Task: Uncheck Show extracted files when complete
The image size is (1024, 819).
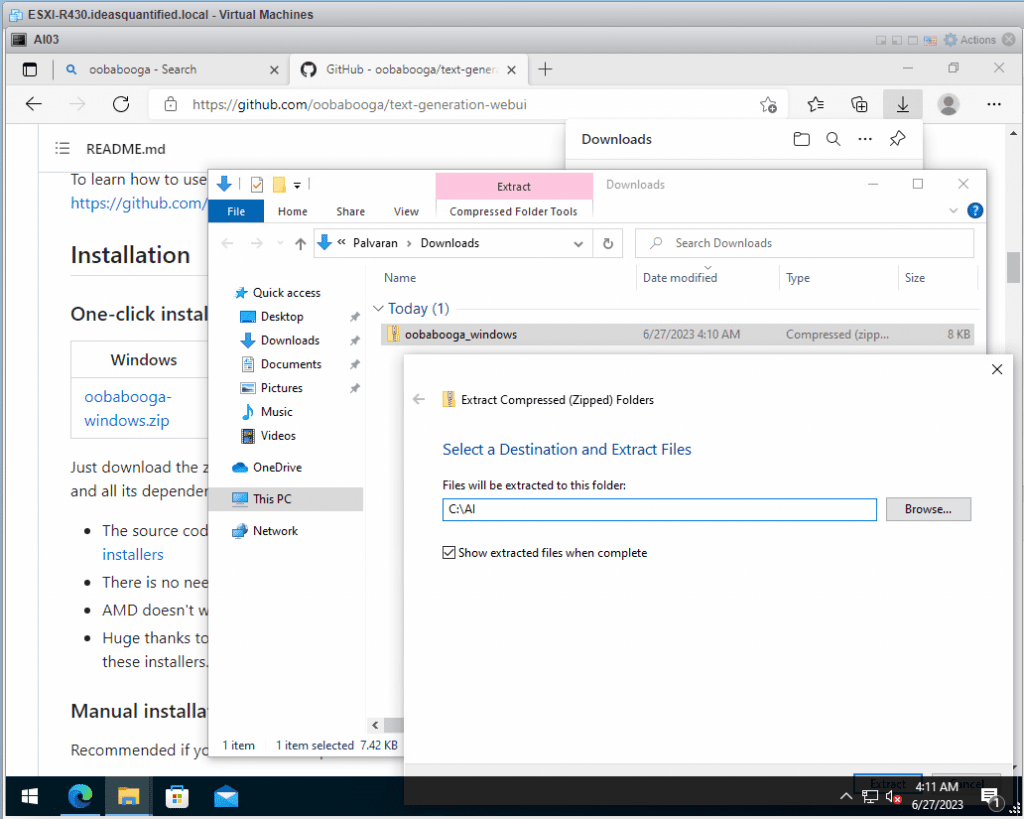Action: 449,553
